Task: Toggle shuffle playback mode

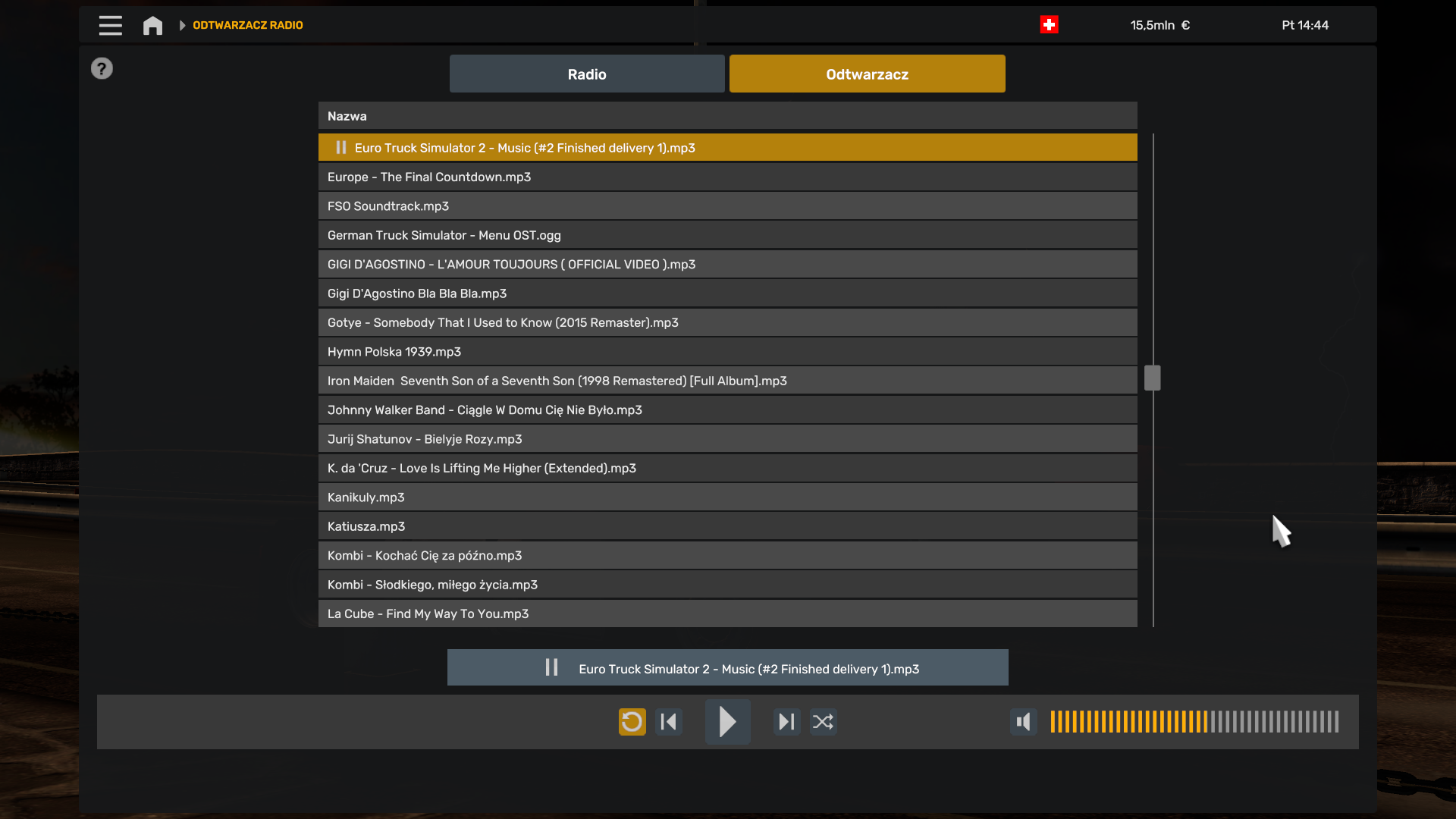Action: (823, 722)
